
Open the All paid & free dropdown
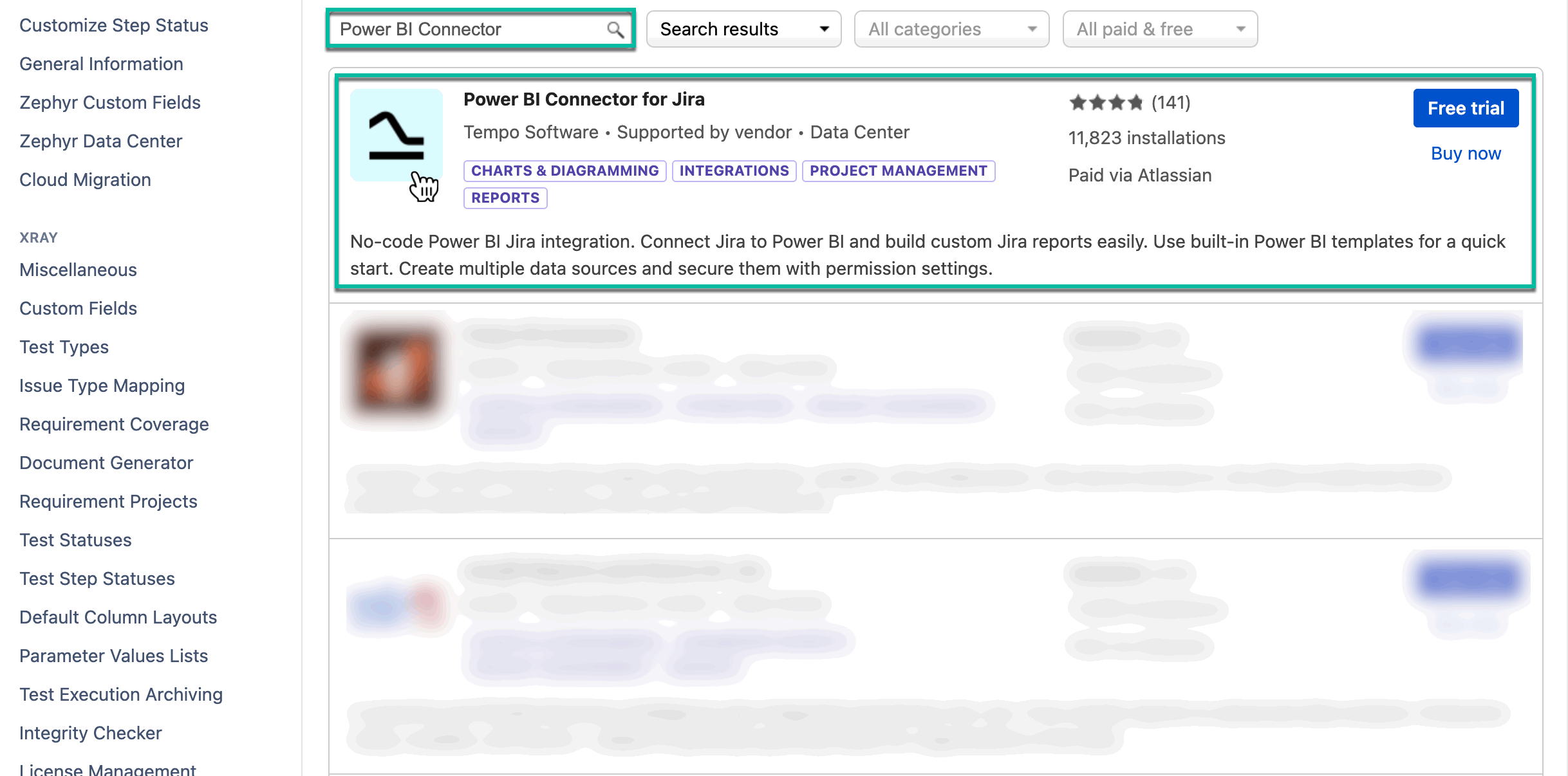[x=1159, y=30]
